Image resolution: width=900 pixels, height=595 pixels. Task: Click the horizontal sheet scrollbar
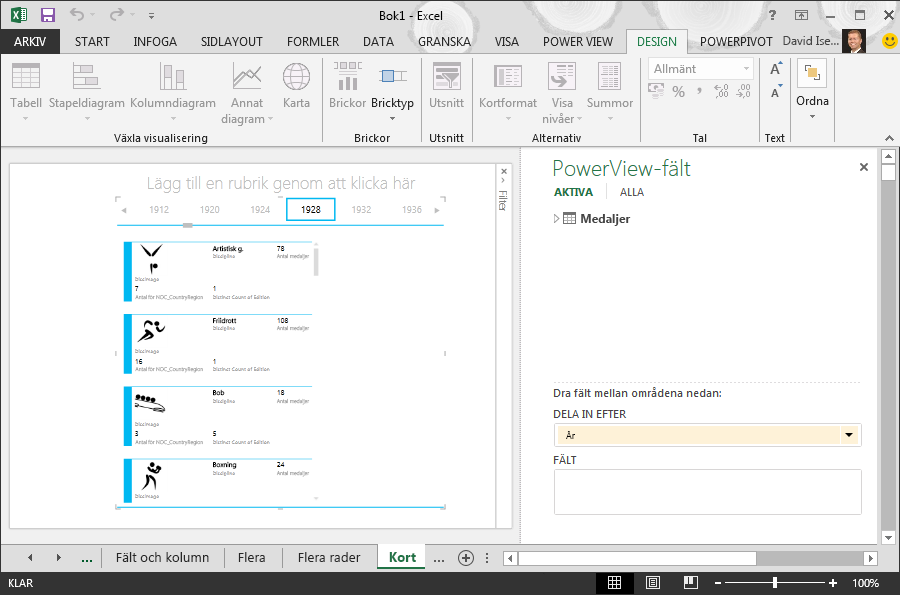(637, 558)
